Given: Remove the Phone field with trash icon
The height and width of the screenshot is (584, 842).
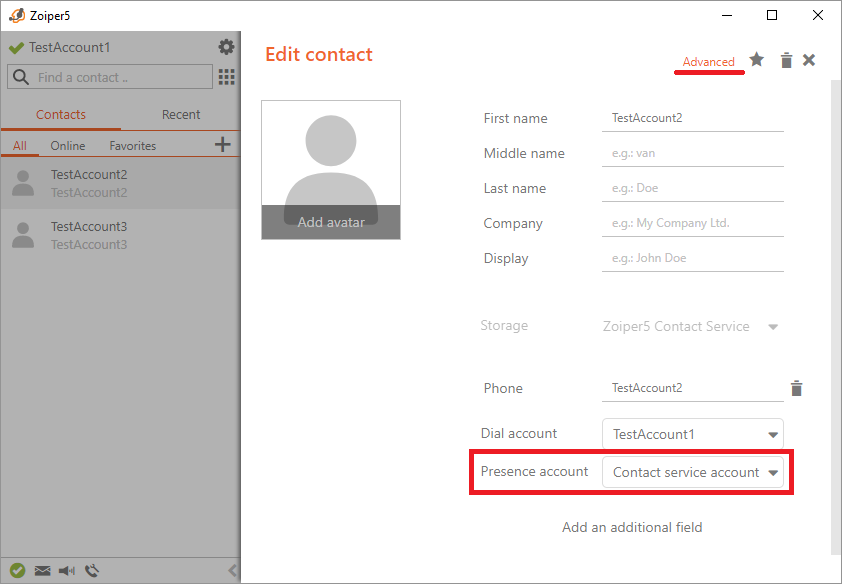Looking at the screenshot, I should click(x=796, y=389).
